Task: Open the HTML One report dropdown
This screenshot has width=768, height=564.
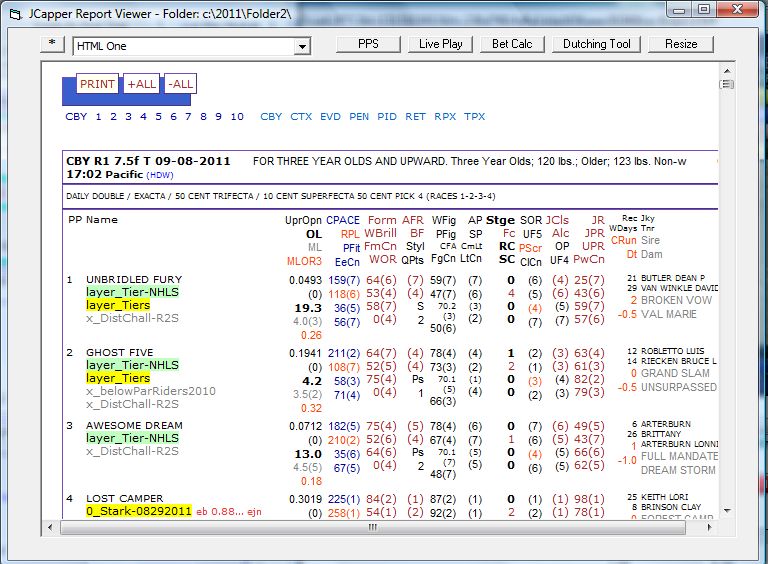Action: coord(301,47)
